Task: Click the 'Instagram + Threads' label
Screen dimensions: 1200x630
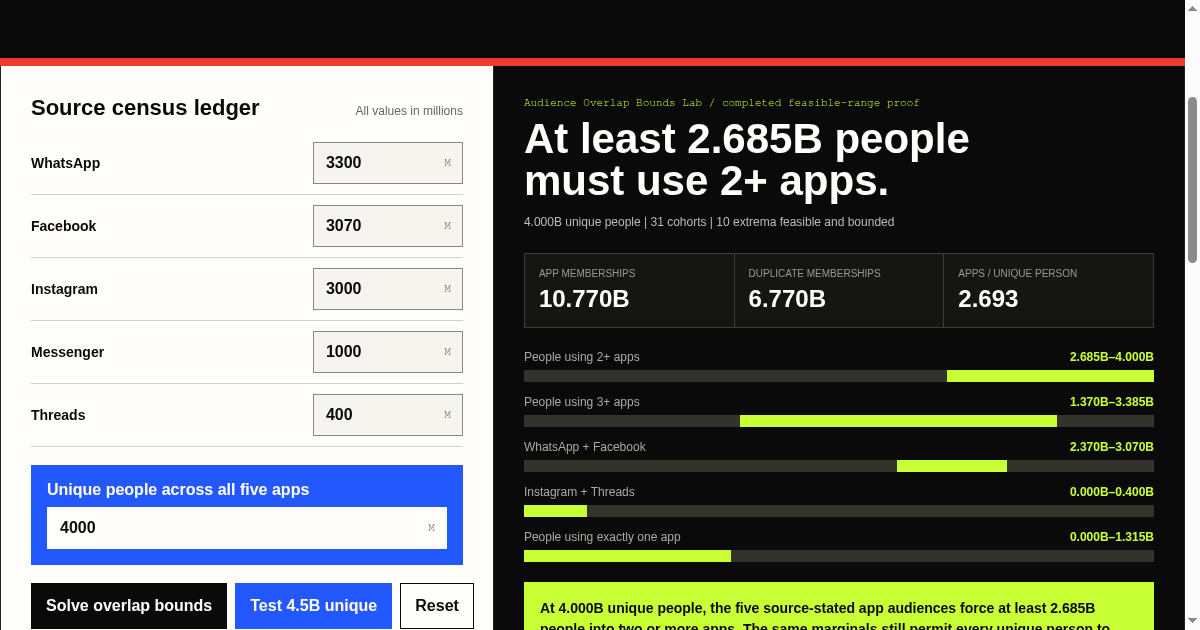Action: click(x=579, y=492)
